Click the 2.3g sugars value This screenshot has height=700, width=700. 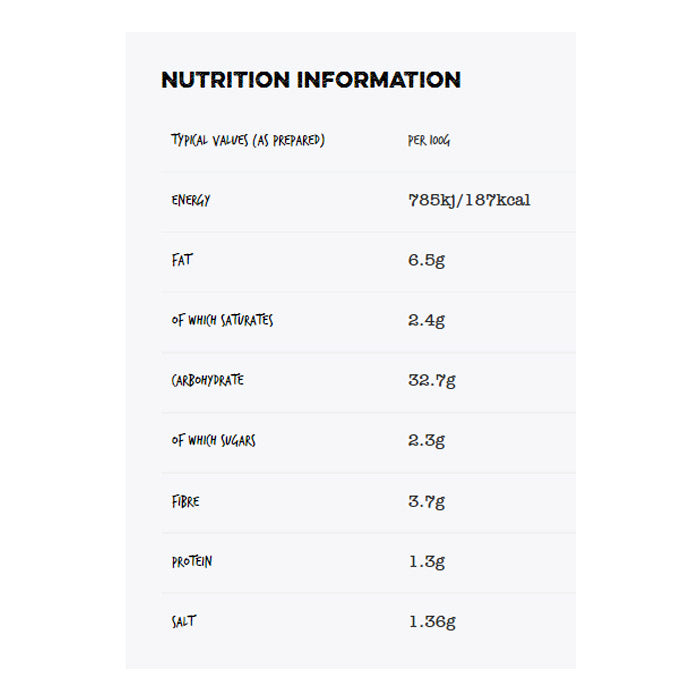pyautogui.click(x=426, y=440)
